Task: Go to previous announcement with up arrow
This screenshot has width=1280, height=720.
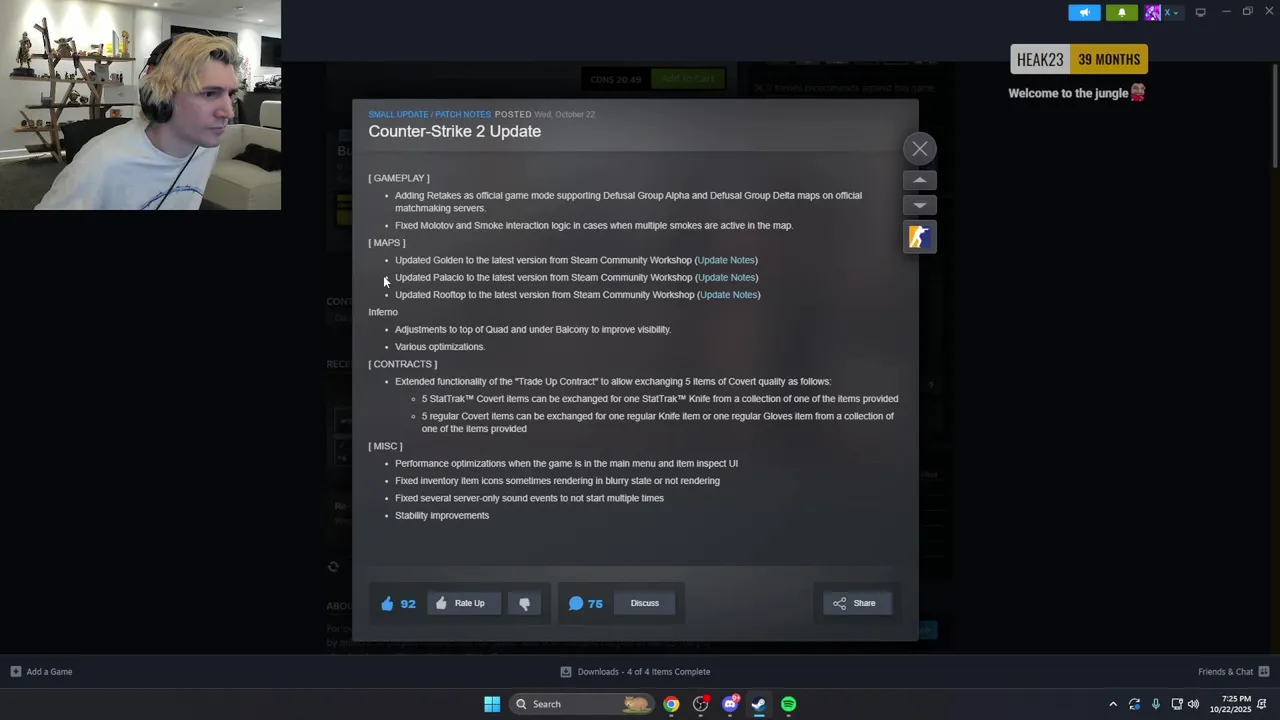Action: coord(920,181)
